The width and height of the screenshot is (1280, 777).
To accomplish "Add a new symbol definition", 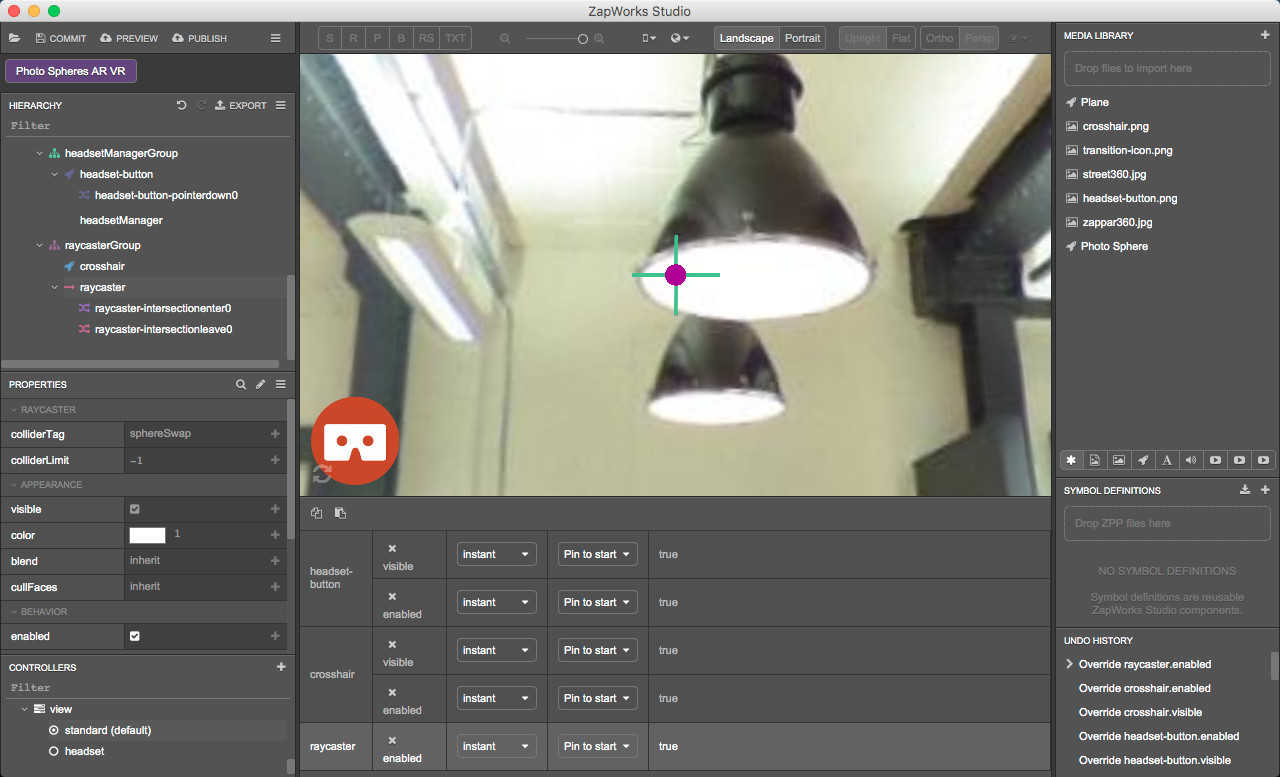I will coord(1265,490).
